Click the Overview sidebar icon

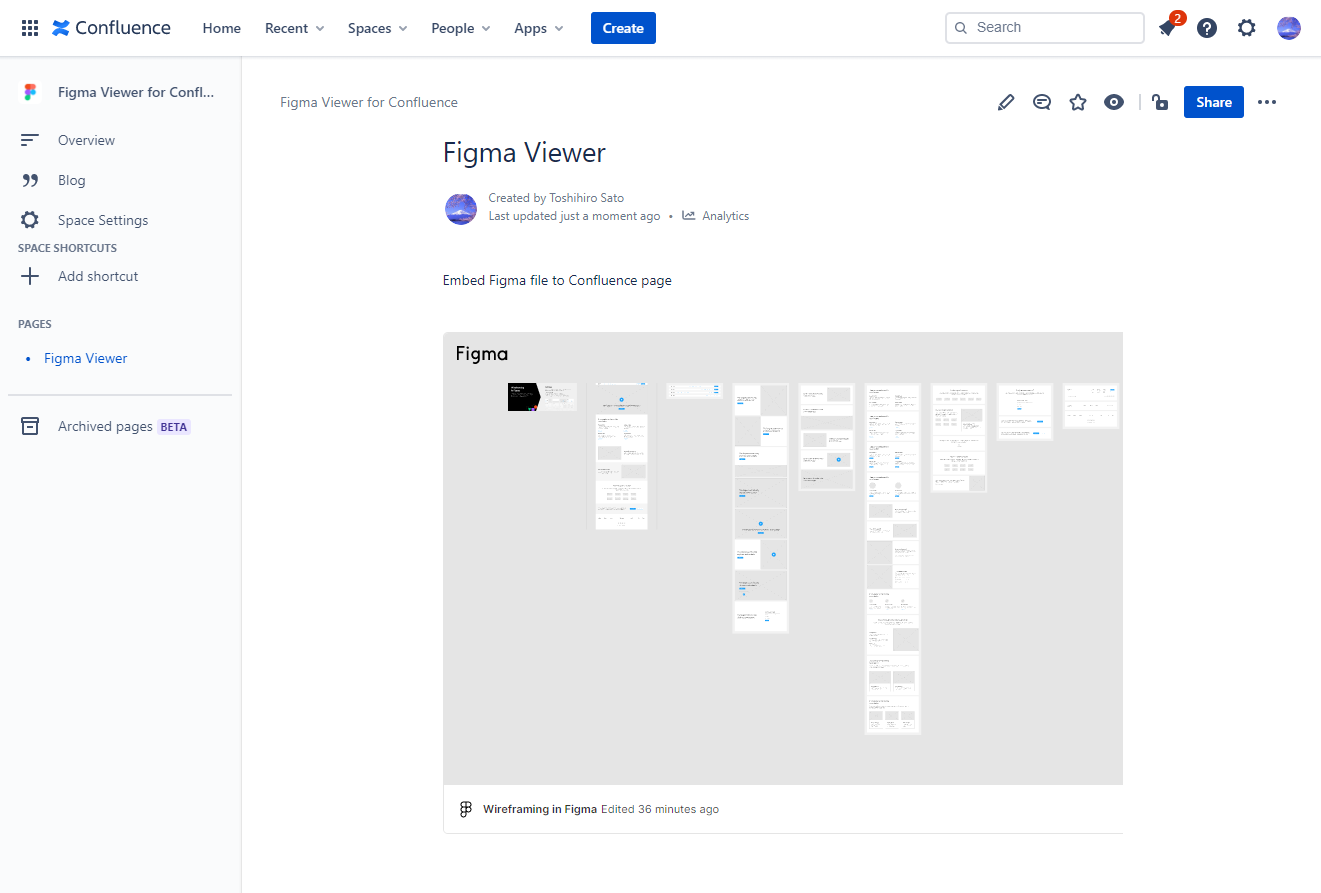click(x=30, y=140)
